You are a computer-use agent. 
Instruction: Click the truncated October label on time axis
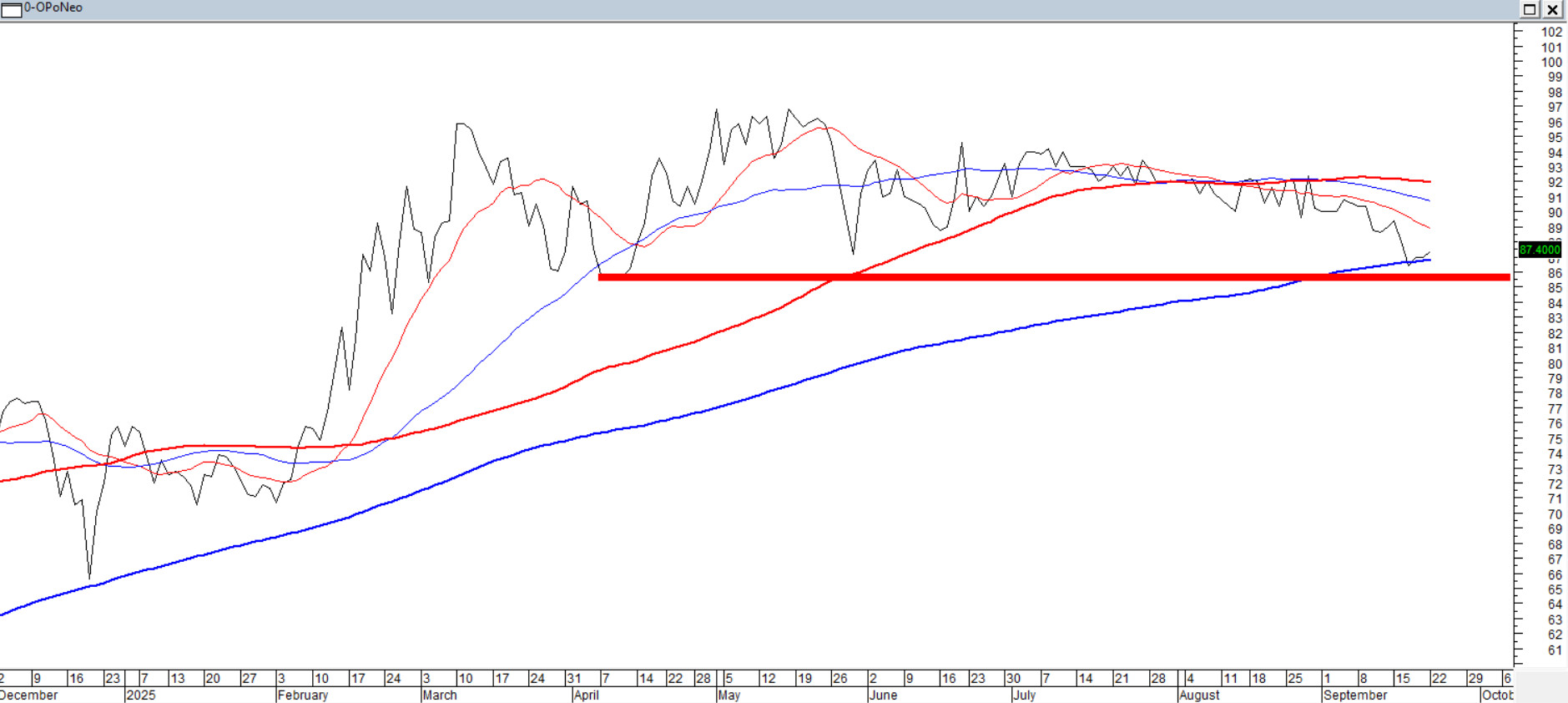click(x=1497, y=695)
